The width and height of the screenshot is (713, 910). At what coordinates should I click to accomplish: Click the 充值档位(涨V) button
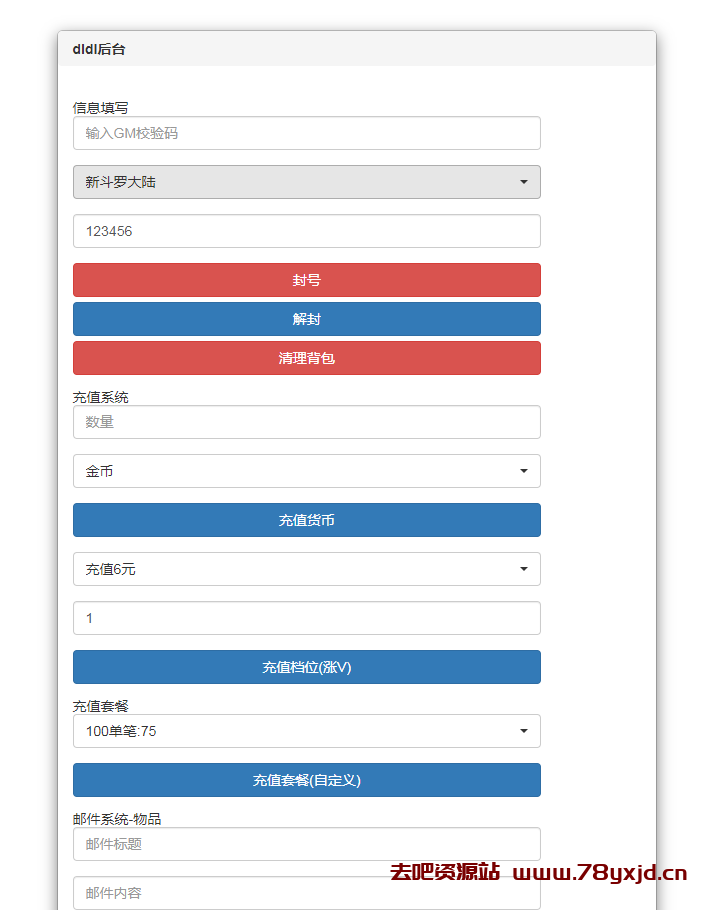pyautogui.click(x=306, y=667)
